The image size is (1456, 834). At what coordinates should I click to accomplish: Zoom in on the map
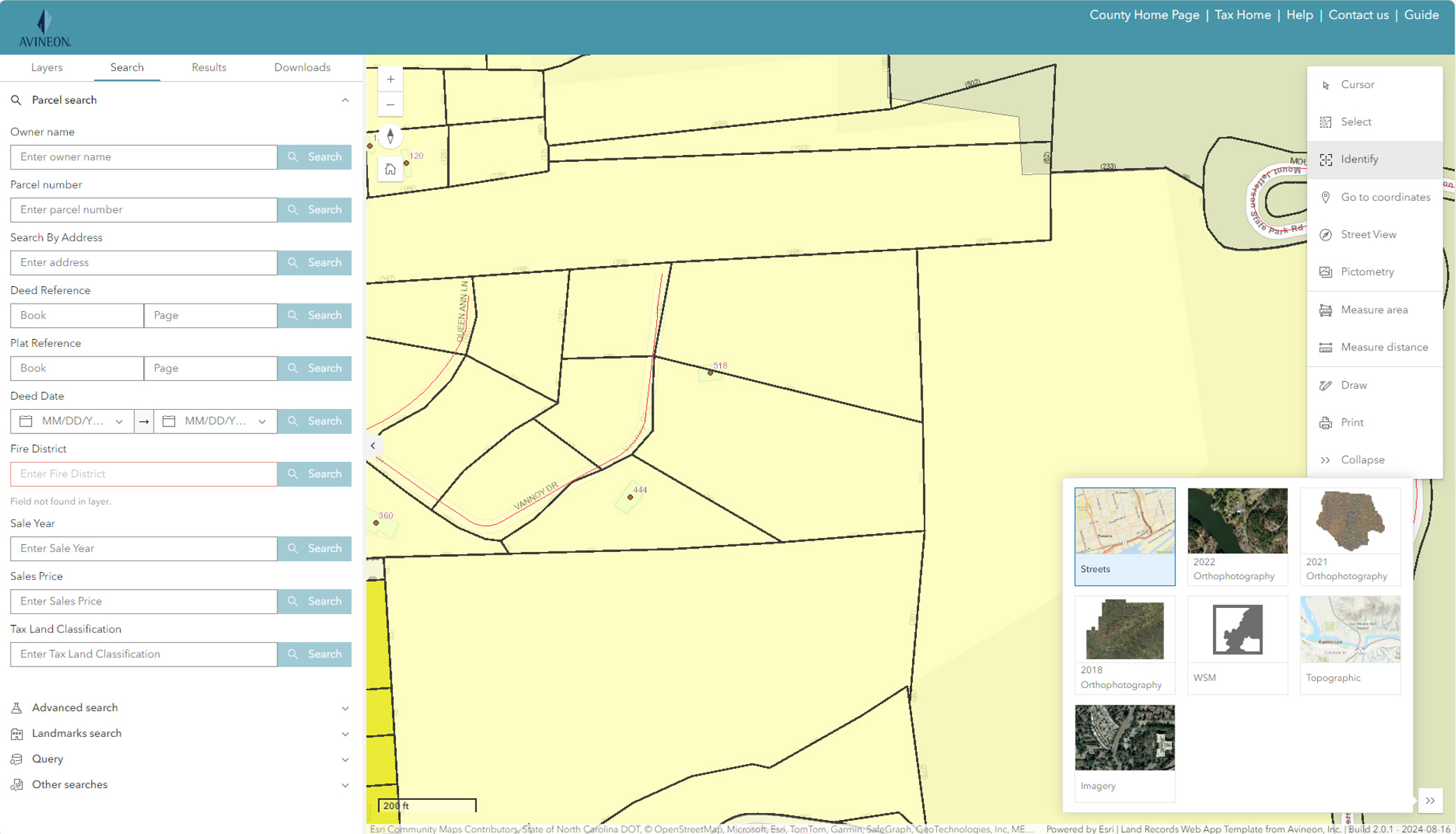(x=390, y=79)
